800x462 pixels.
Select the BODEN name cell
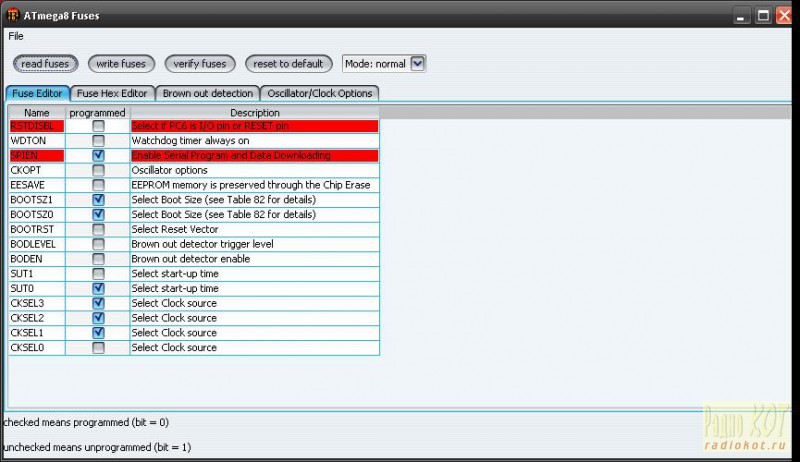(x=37, y=259)
